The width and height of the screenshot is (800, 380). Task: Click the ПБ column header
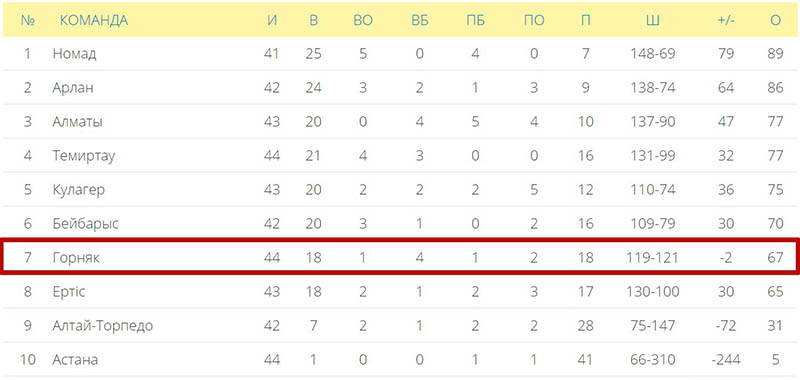coord(476,21)
